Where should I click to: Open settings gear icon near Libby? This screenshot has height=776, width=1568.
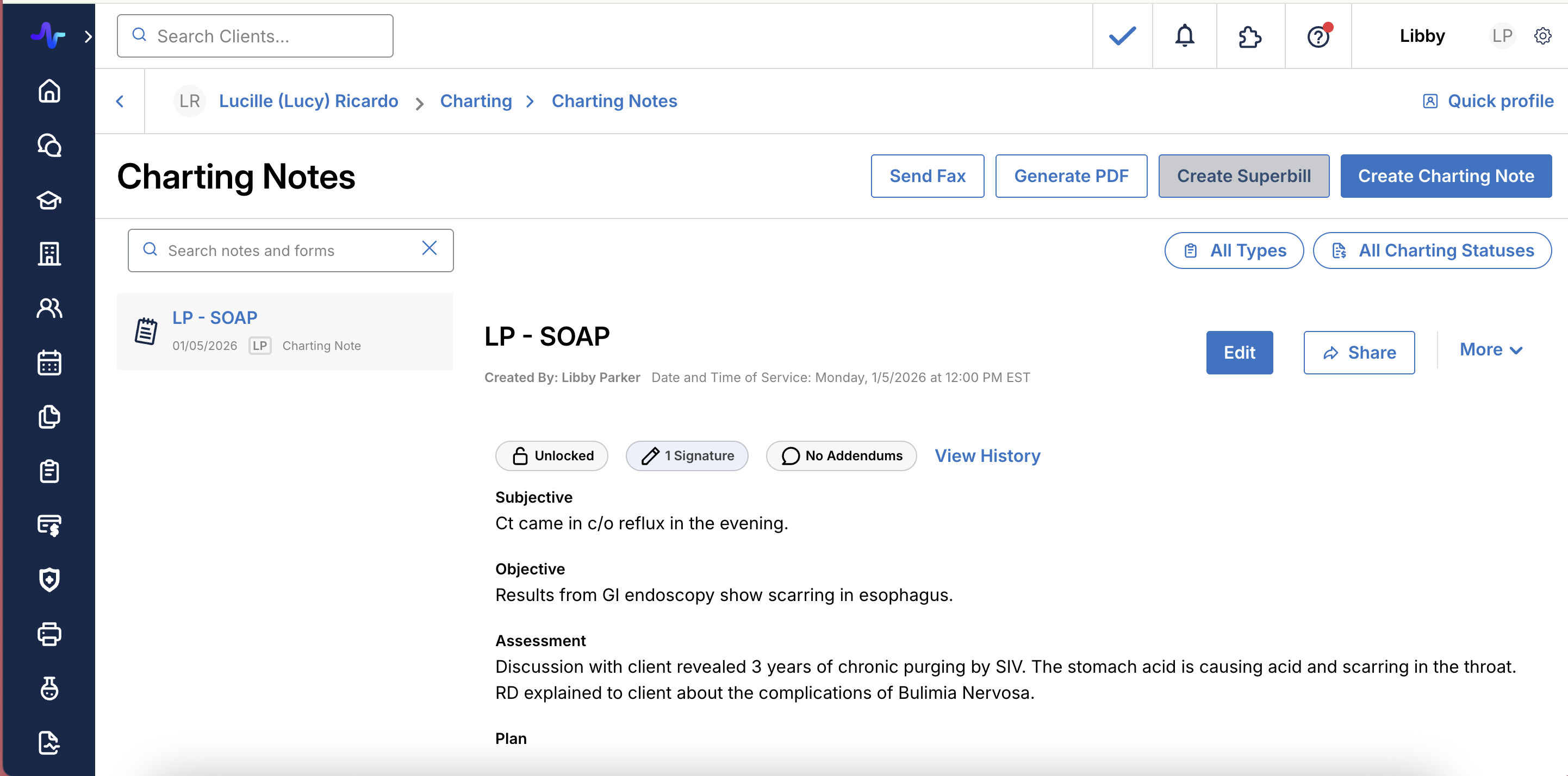pyautogui.click(x=1542, y=36)
